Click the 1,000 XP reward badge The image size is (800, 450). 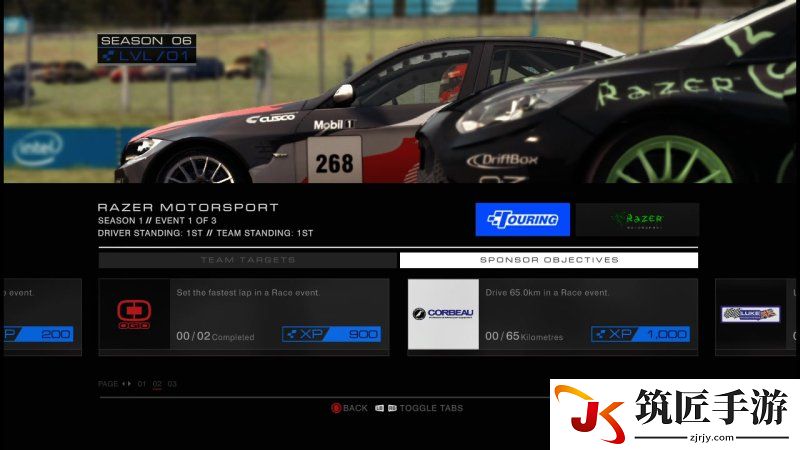(640, 334)
